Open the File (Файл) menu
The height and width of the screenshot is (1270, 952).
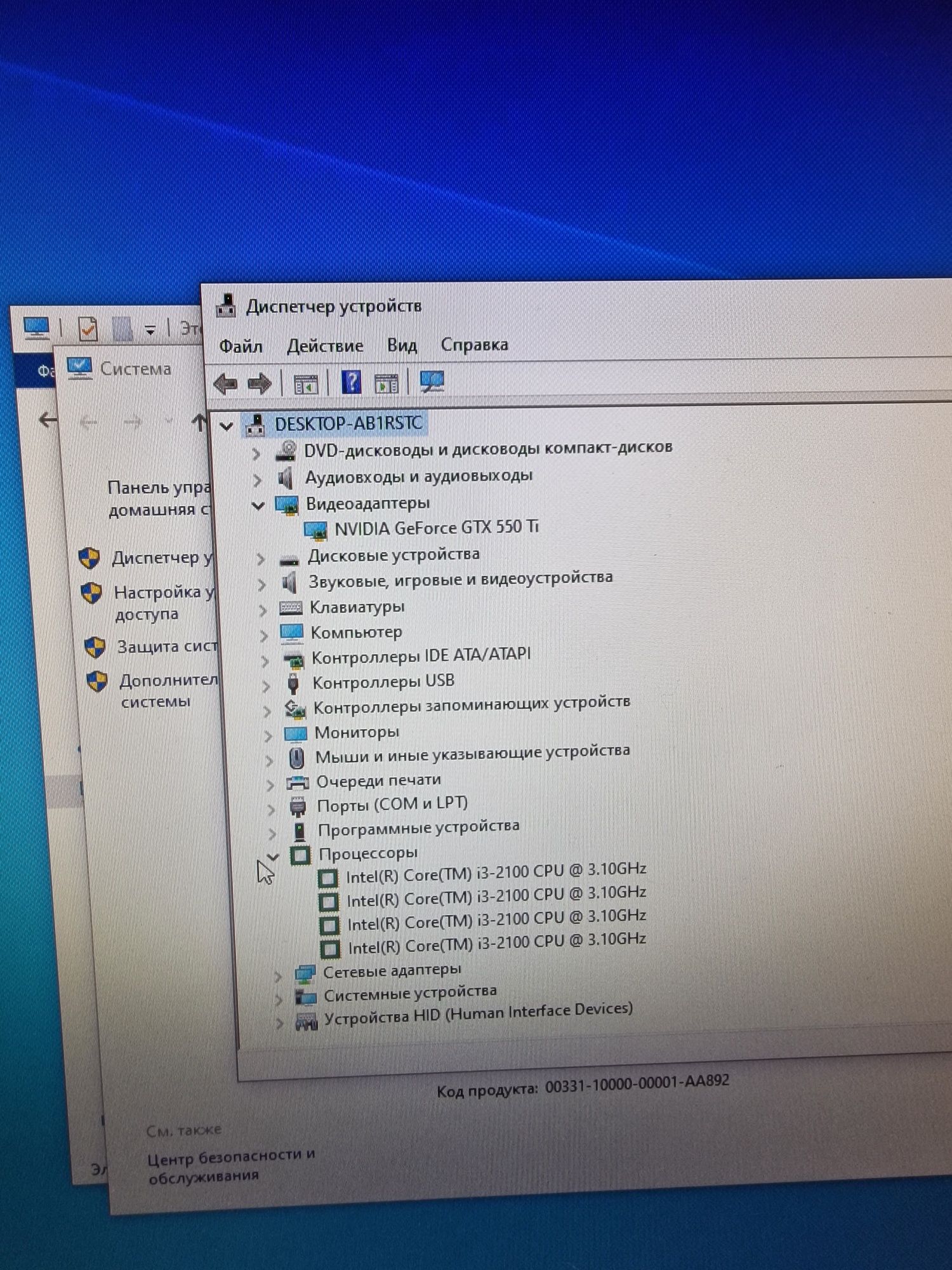(241, 346)
